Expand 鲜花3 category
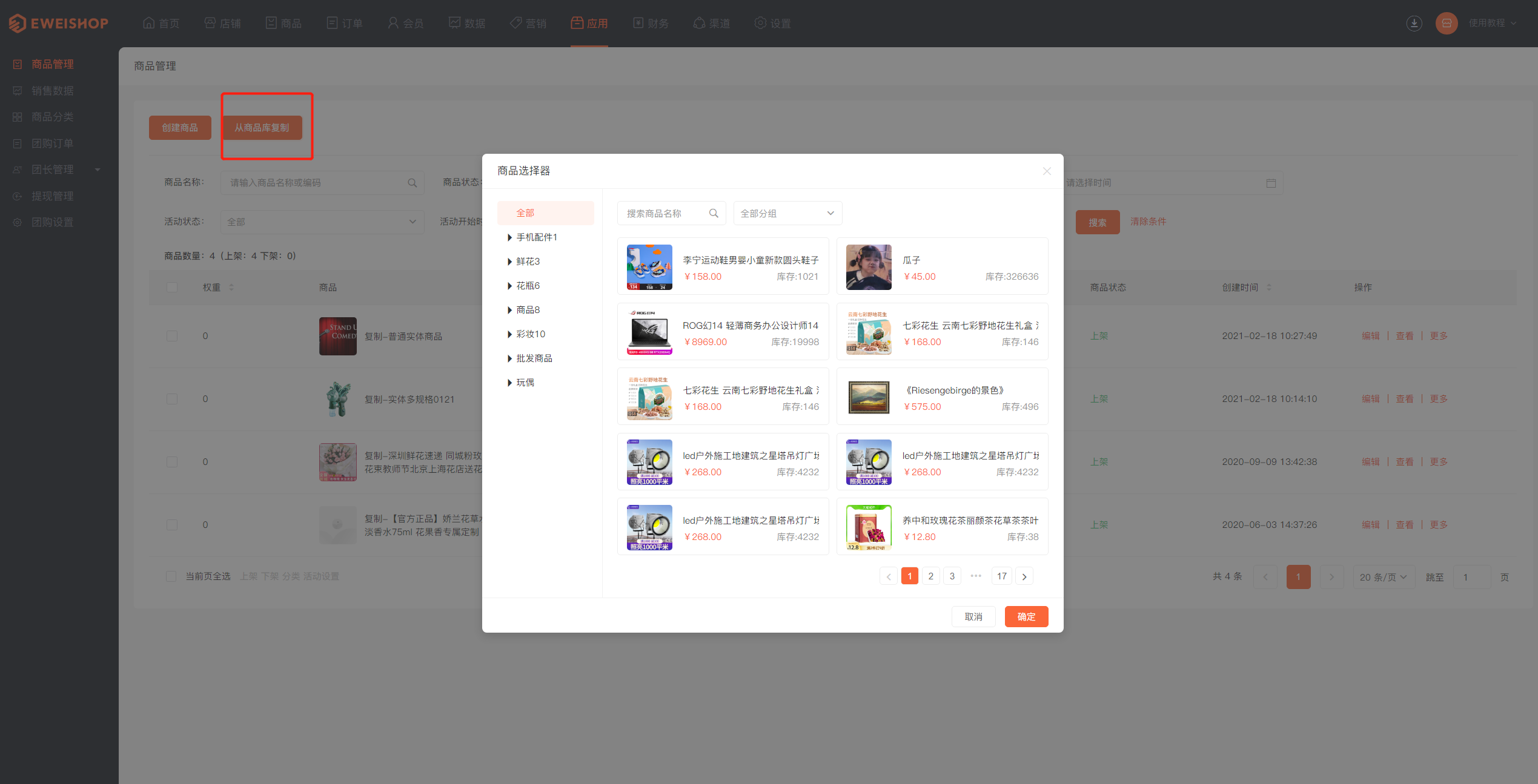 click(x=509, y=262)
